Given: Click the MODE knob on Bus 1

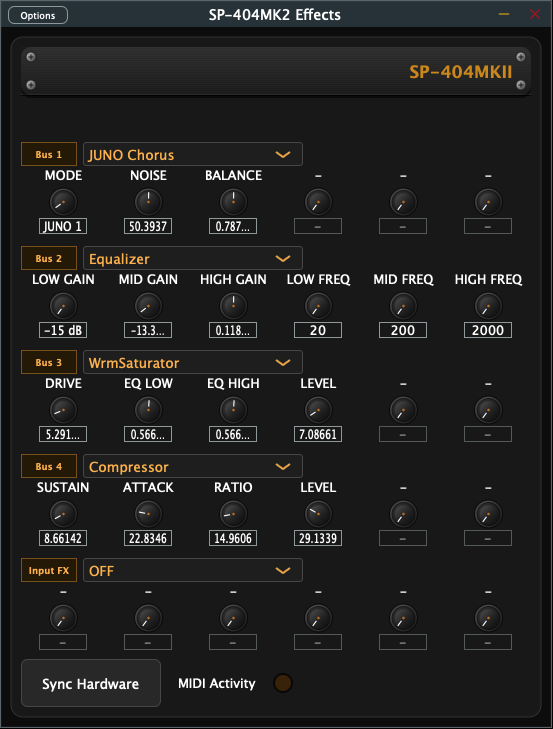Looking at the screenshot, I should pos(63,202).
